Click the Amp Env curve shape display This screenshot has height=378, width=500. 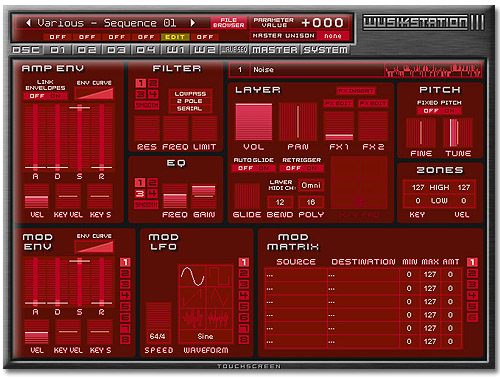click(94, 93)
